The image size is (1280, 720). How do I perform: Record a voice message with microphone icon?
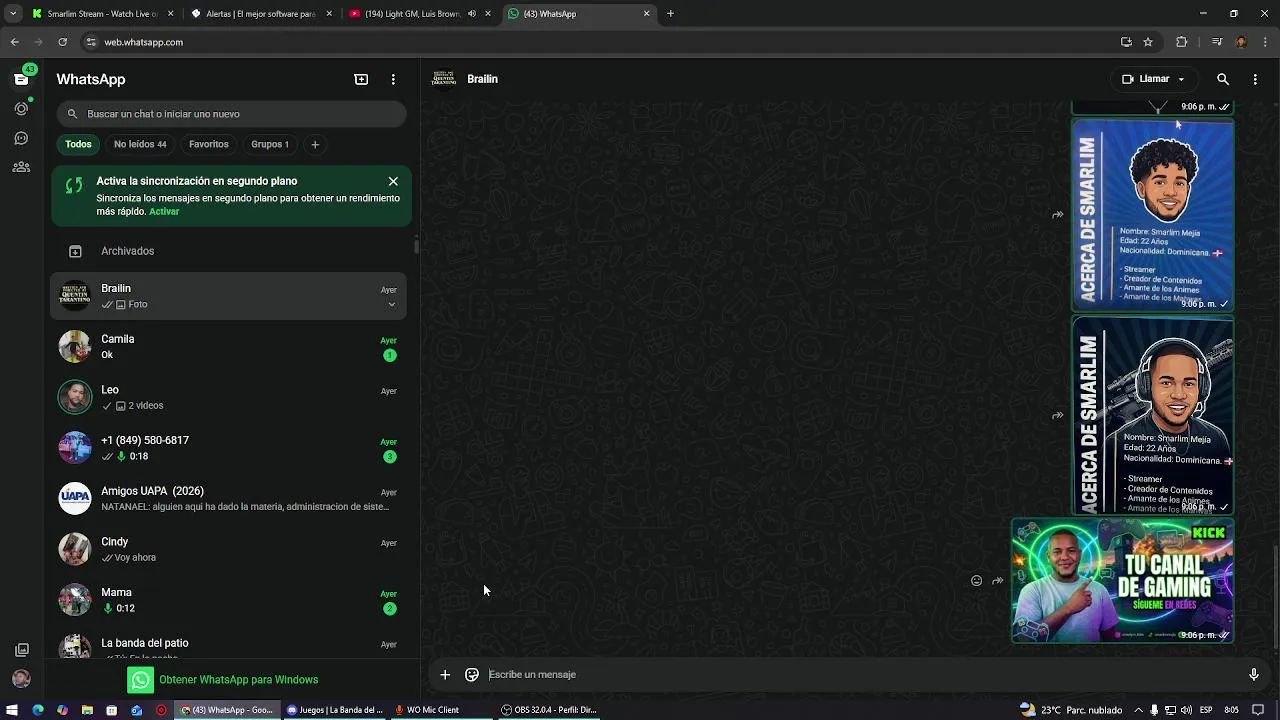tap(1253, 675)
